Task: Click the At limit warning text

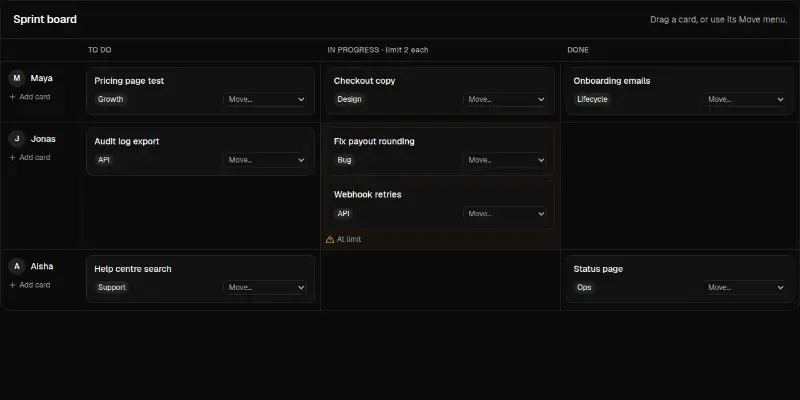Action: point(349,239)
